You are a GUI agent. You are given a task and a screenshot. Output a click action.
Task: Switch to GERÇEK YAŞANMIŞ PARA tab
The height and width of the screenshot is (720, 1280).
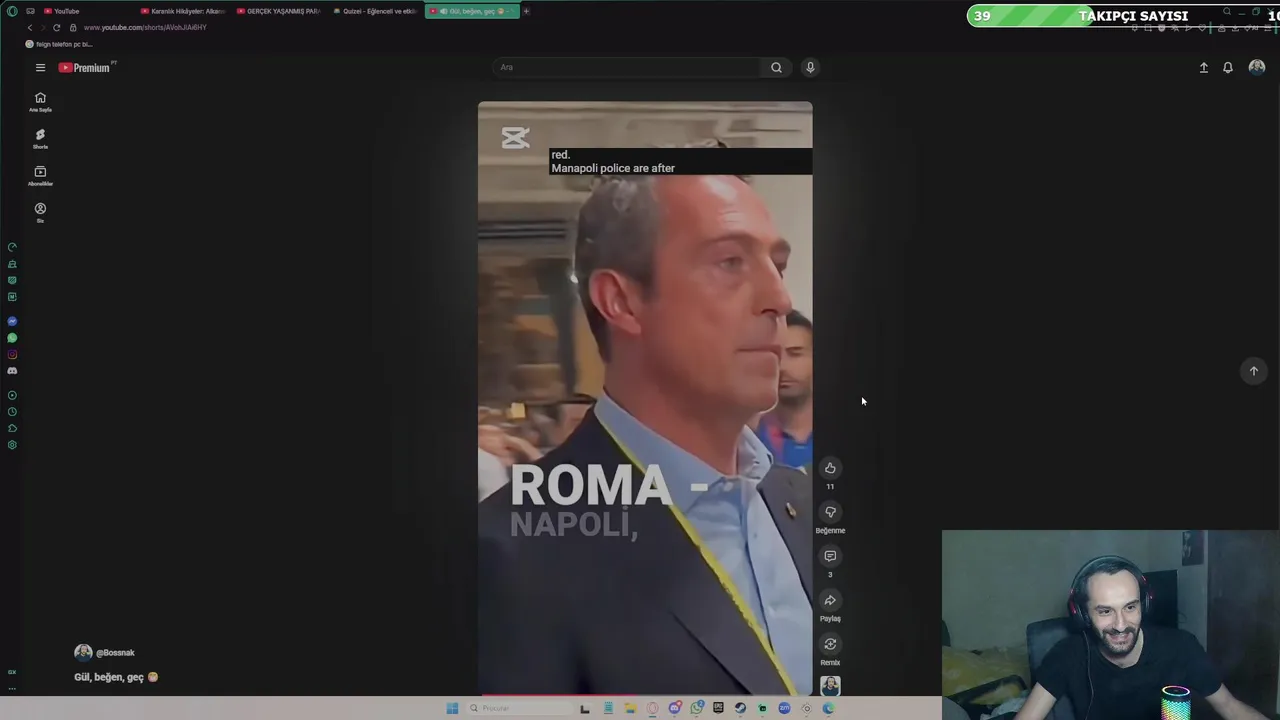[x=278, y=11]
